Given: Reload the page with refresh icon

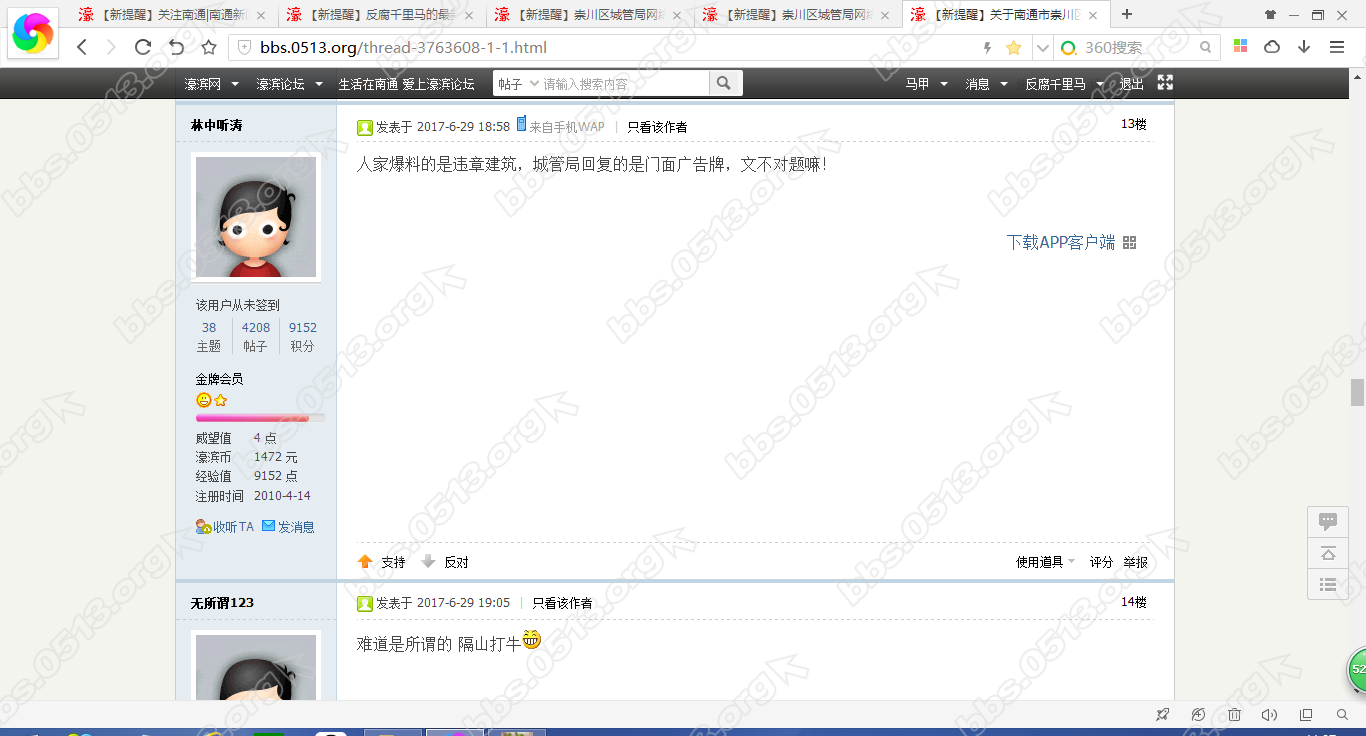Looking at the screenshot, I should click(143, 47).
